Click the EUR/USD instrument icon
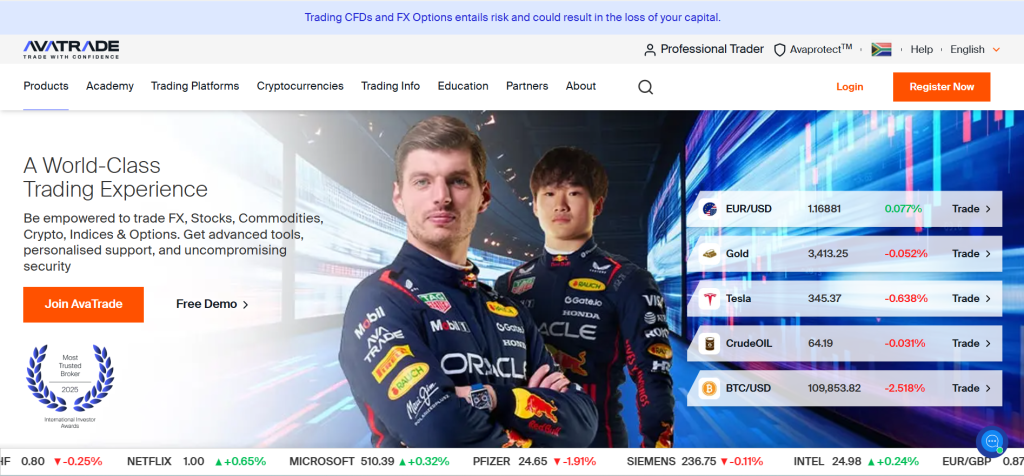Image resolution: width=1024 pixels, height=476 pixels. [x=709, y=209]
